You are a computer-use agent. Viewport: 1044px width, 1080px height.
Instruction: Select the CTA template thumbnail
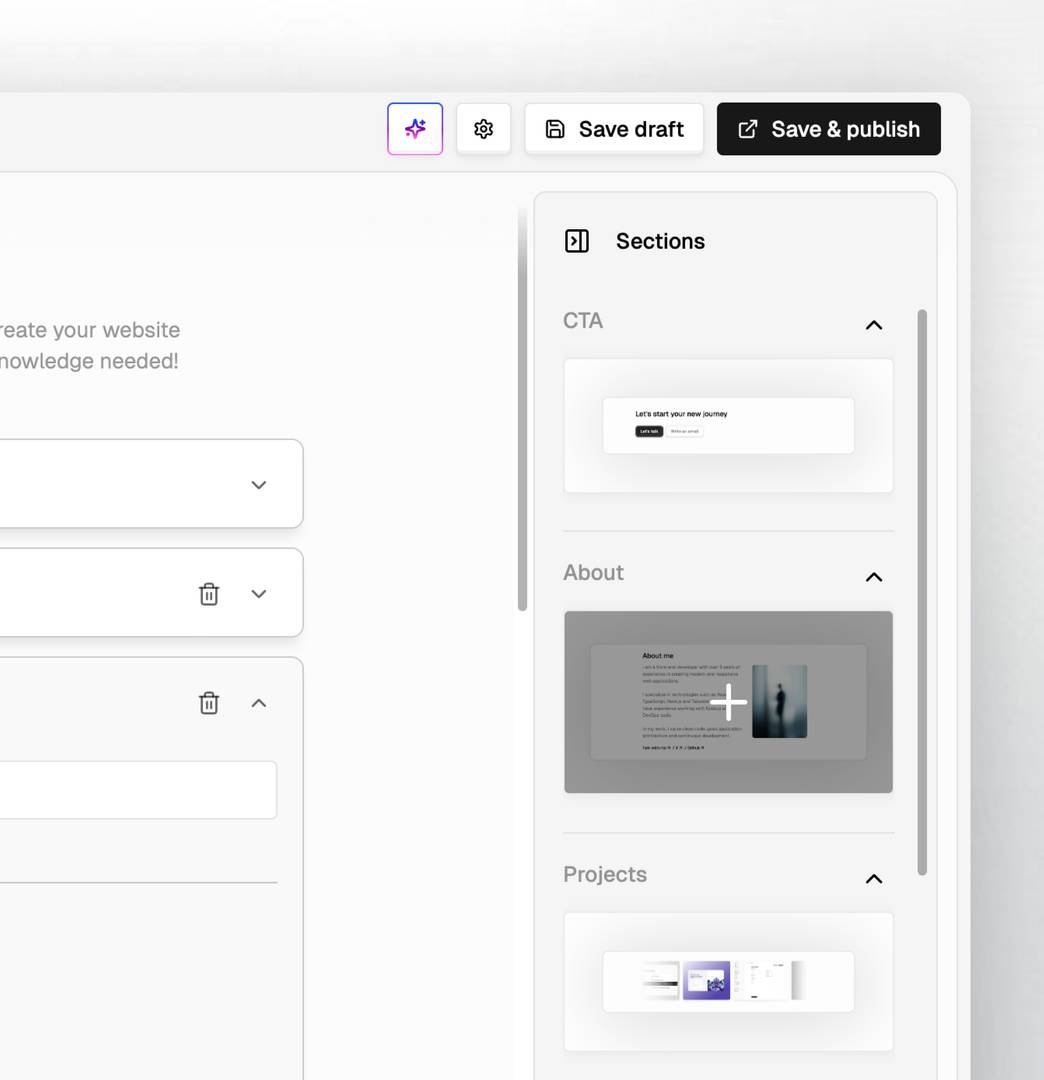point(728,426)
